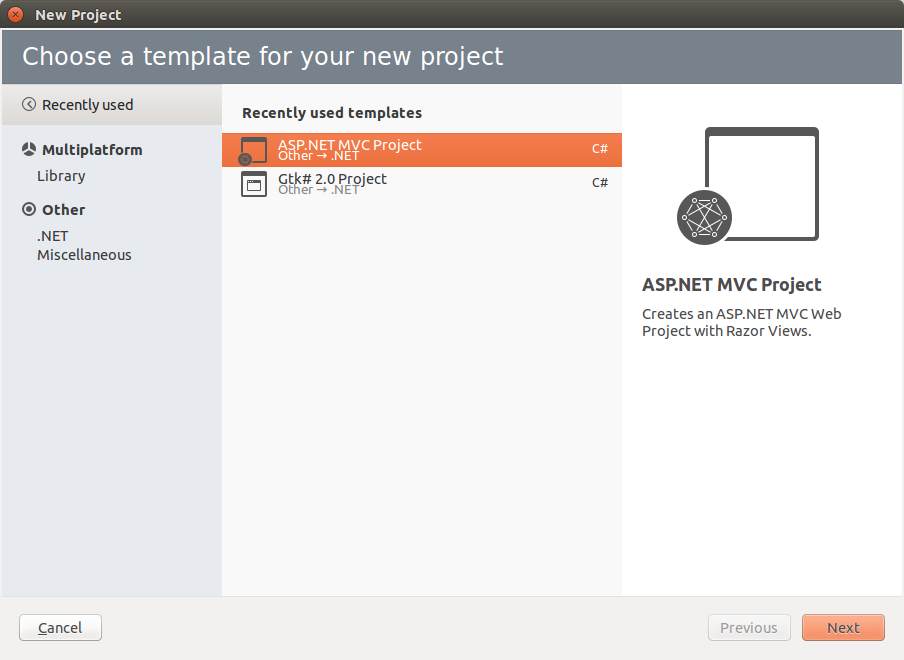Click the C# language label for Gtk# Project

600,183
